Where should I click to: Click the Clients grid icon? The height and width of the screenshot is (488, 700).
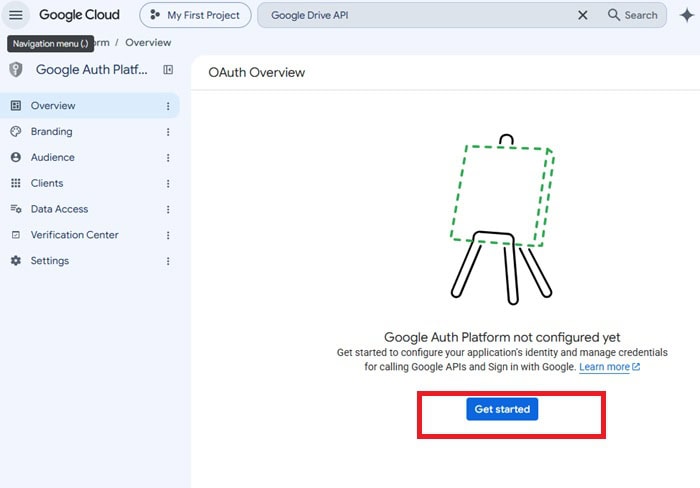(x=16, y=184)
